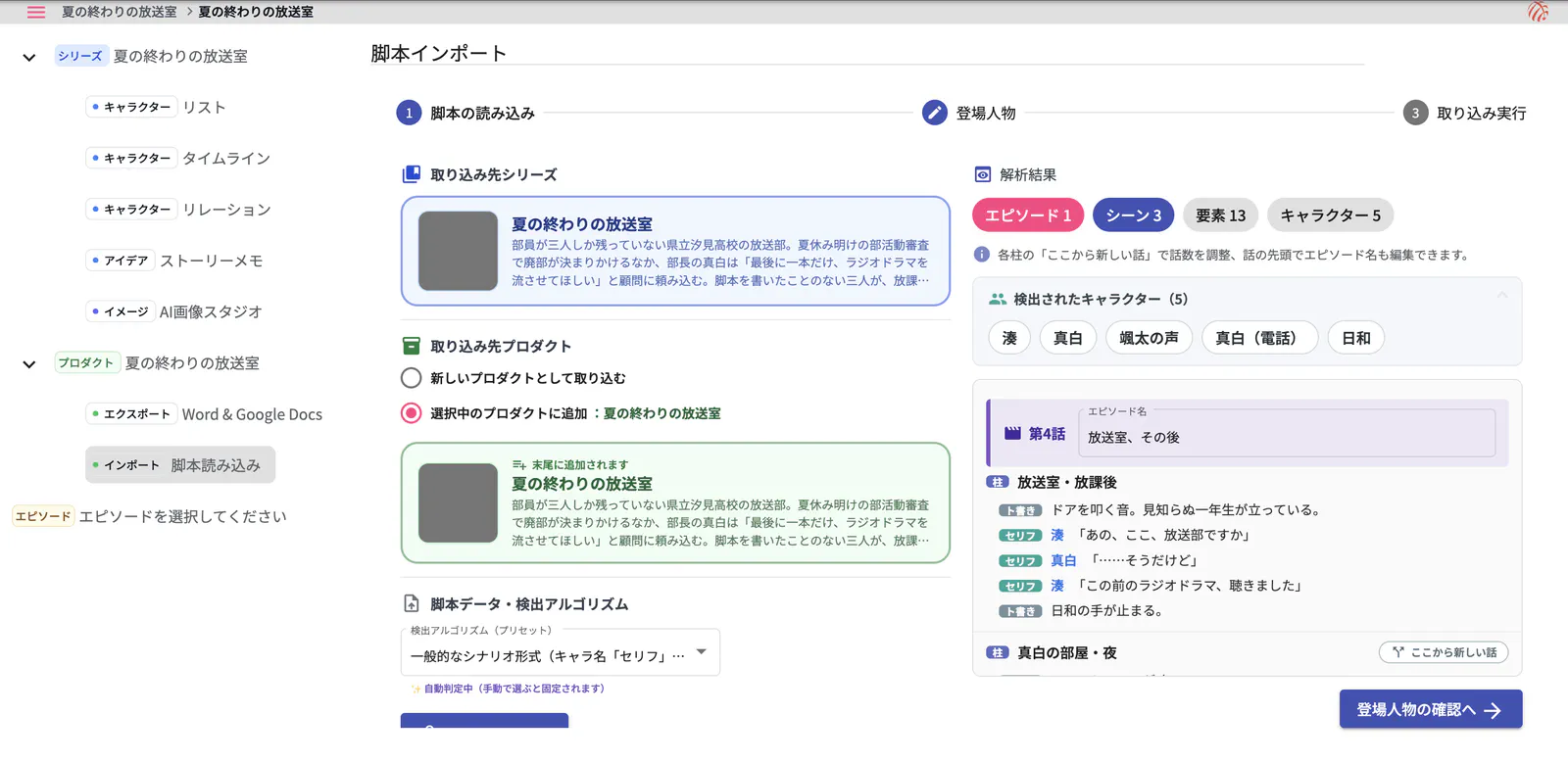Open キャラクター リスト in sidebar
1568x762 pixels.
(x=157, y=107)
